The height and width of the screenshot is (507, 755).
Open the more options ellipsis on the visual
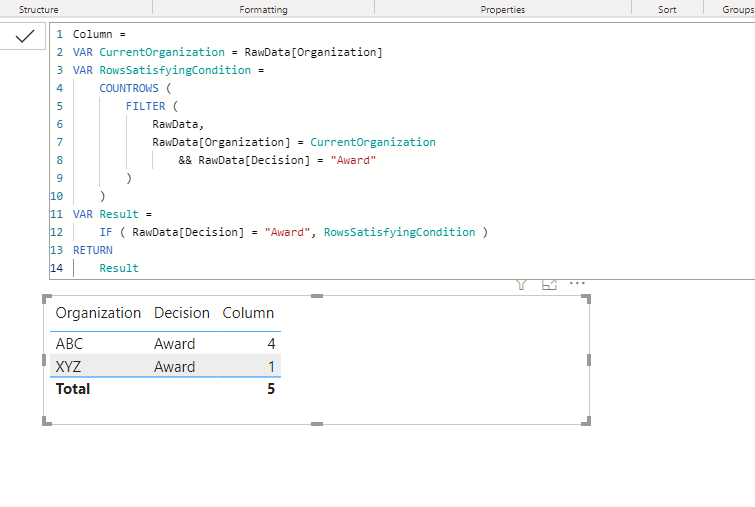[x=577, y=283]
